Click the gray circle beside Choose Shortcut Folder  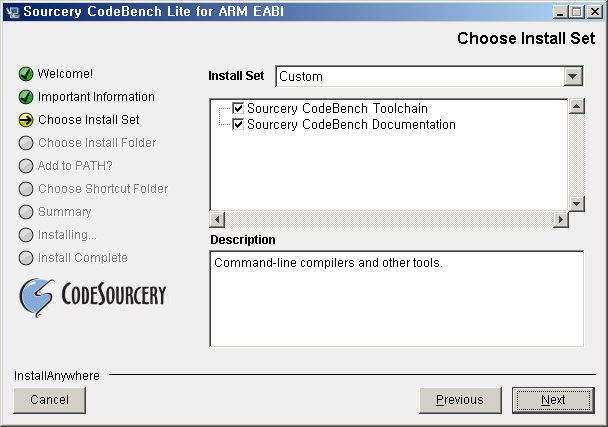[26, 189]
